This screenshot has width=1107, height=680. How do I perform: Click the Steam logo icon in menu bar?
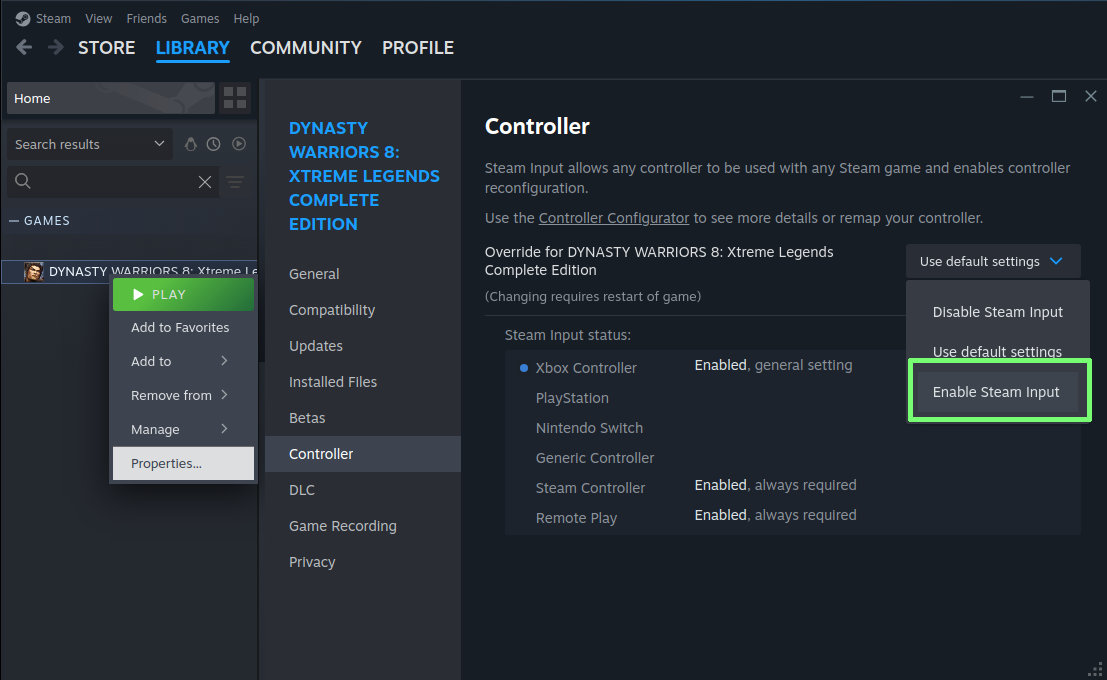click(23, 18)
